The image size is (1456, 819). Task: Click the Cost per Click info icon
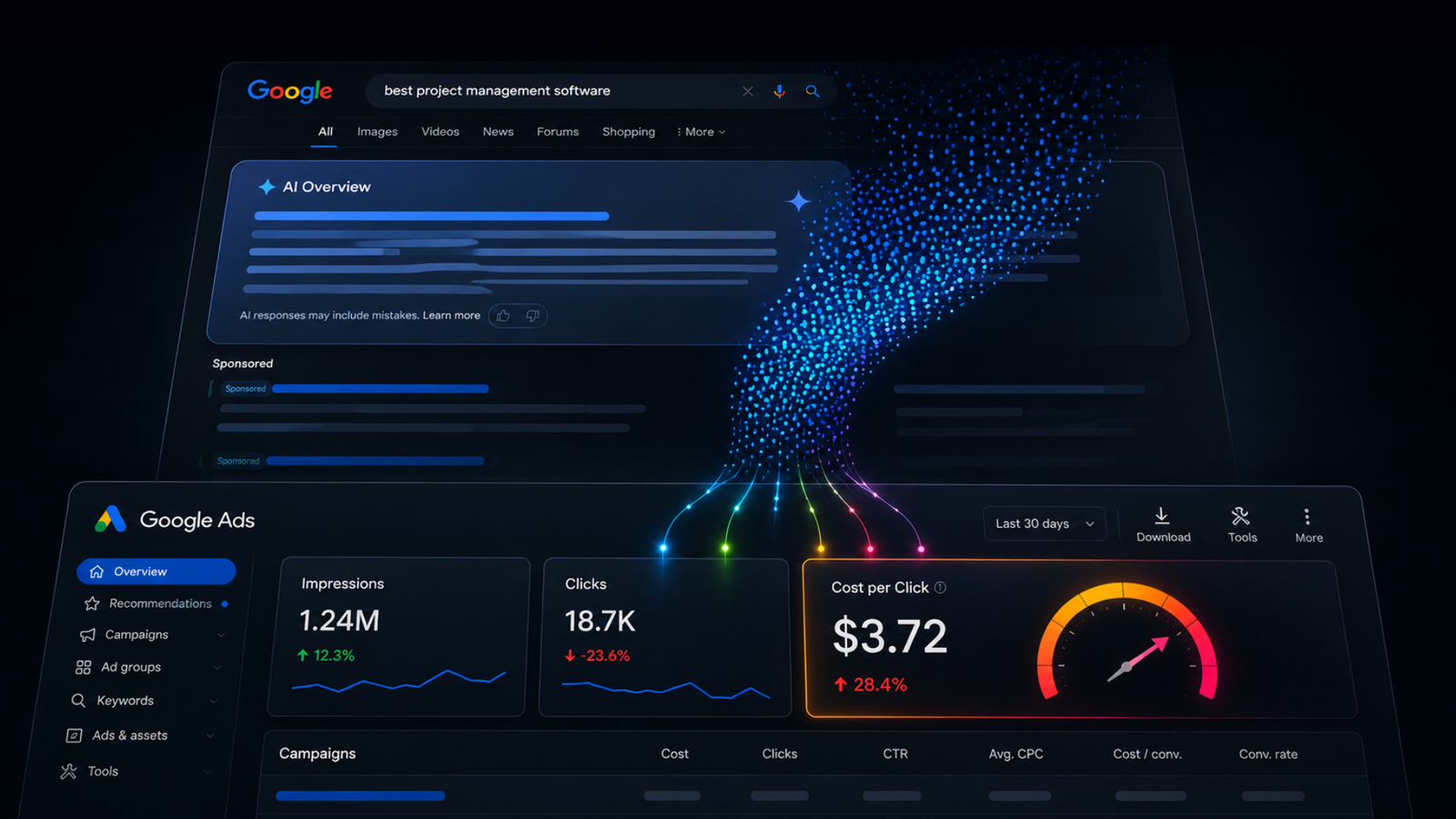click(940, 588)
